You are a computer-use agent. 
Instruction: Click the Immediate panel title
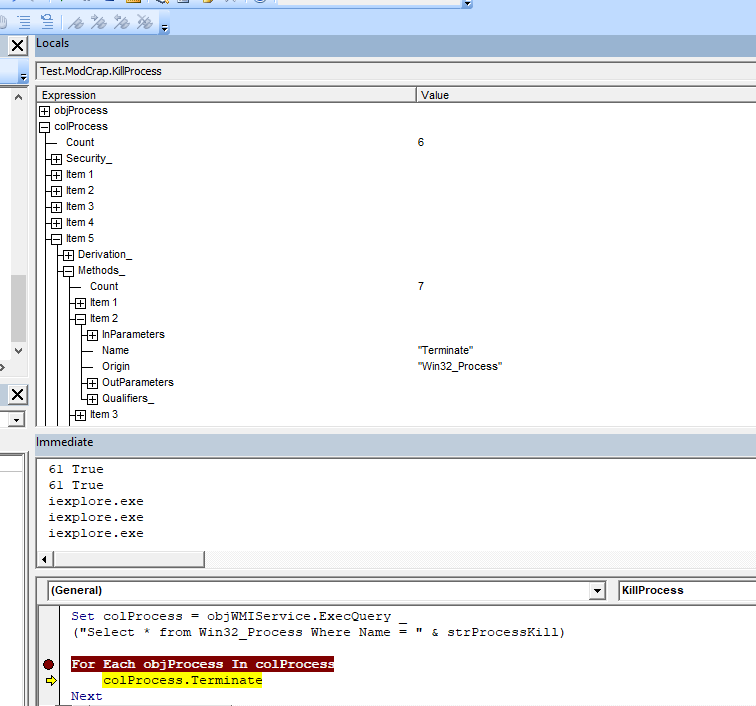point(65,442)
